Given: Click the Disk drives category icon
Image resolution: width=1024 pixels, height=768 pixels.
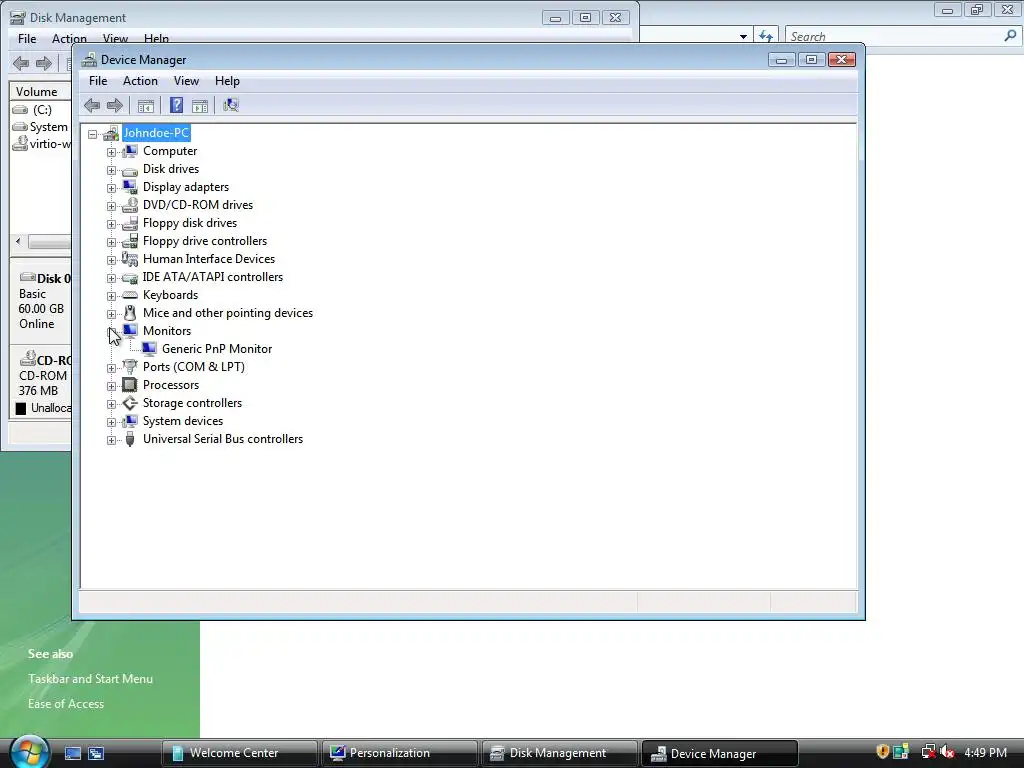Looking at the screenshot, I should (x=130, y=170).
